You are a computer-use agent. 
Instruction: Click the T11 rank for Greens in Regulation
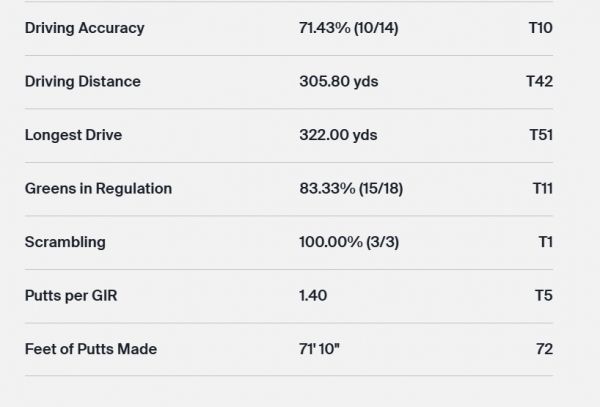point(541,188)
